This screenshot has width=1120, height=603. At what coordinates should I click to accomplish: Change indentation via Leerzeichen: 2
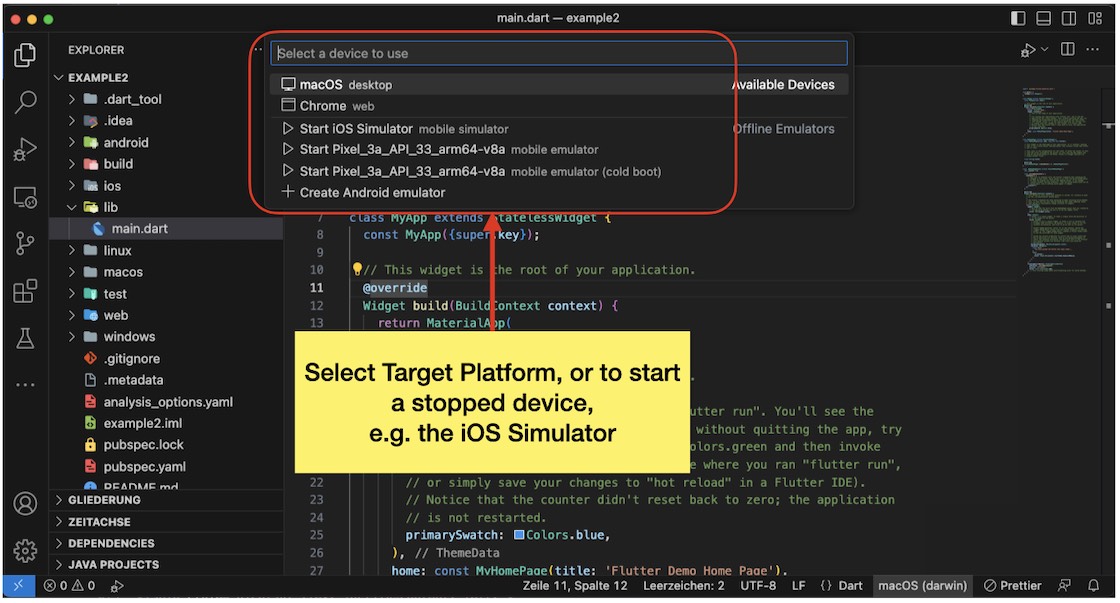pyautogui.click(x=684, y=586)
